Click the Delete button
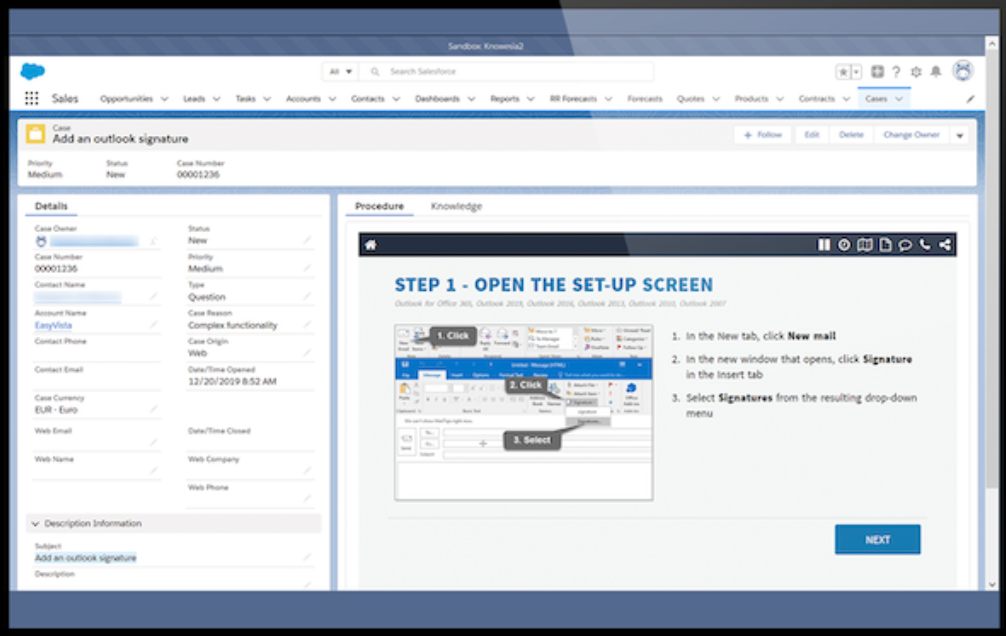This screenshot has height=636, width=1006. point(851,135)
